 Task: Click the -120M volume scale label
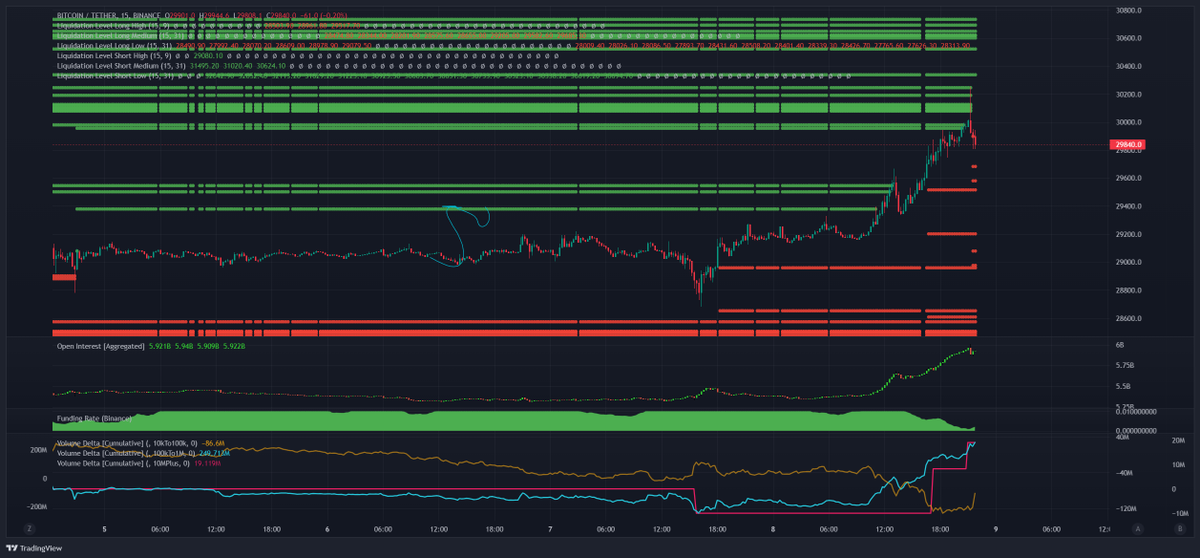(1126, 508)
